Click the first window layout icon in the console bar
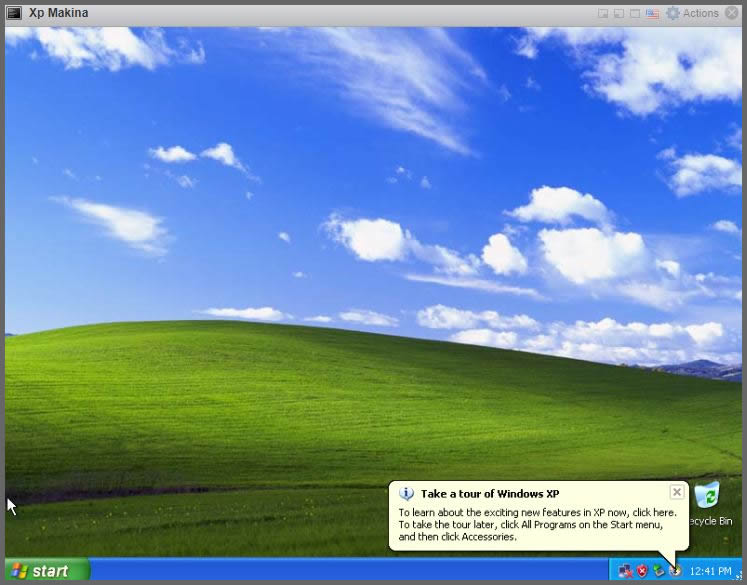This screenshot has height=585, width=747. pos(603,13)
